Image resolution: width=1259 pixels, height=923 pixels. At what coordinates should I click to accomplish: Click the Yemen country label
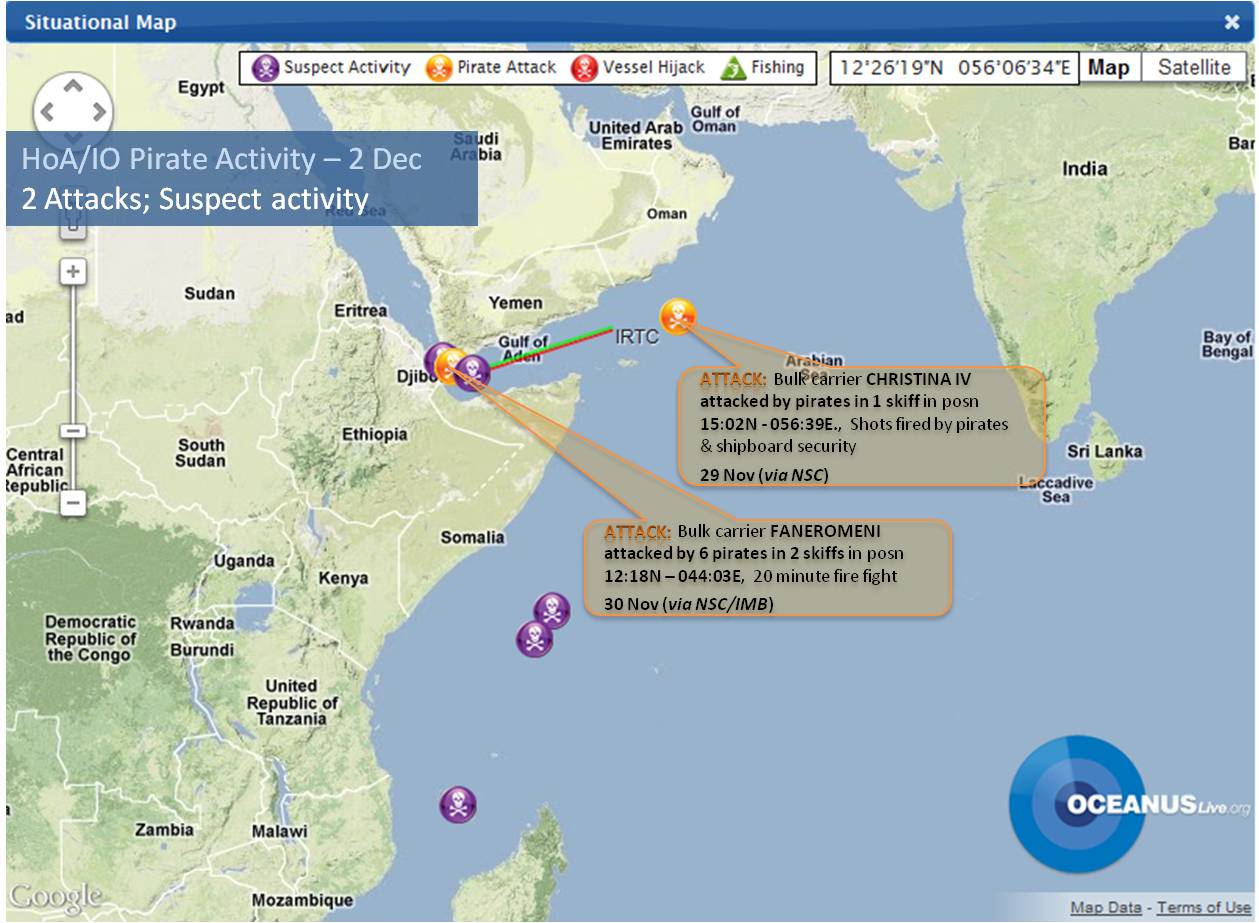(516, 302)
